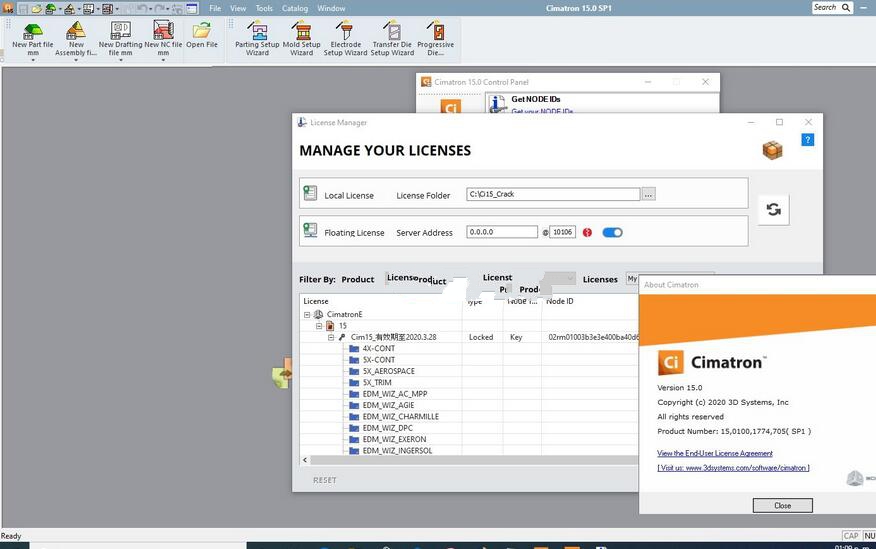This screenshot has height=549, width=876.
Task: Open dropdown arrow under New Drafting file mm
Action: [x=120, y=60]
